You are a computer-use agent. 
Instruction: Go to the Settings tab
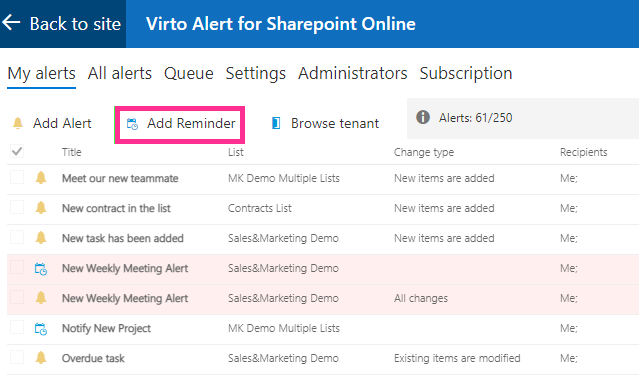click(256, 73)
